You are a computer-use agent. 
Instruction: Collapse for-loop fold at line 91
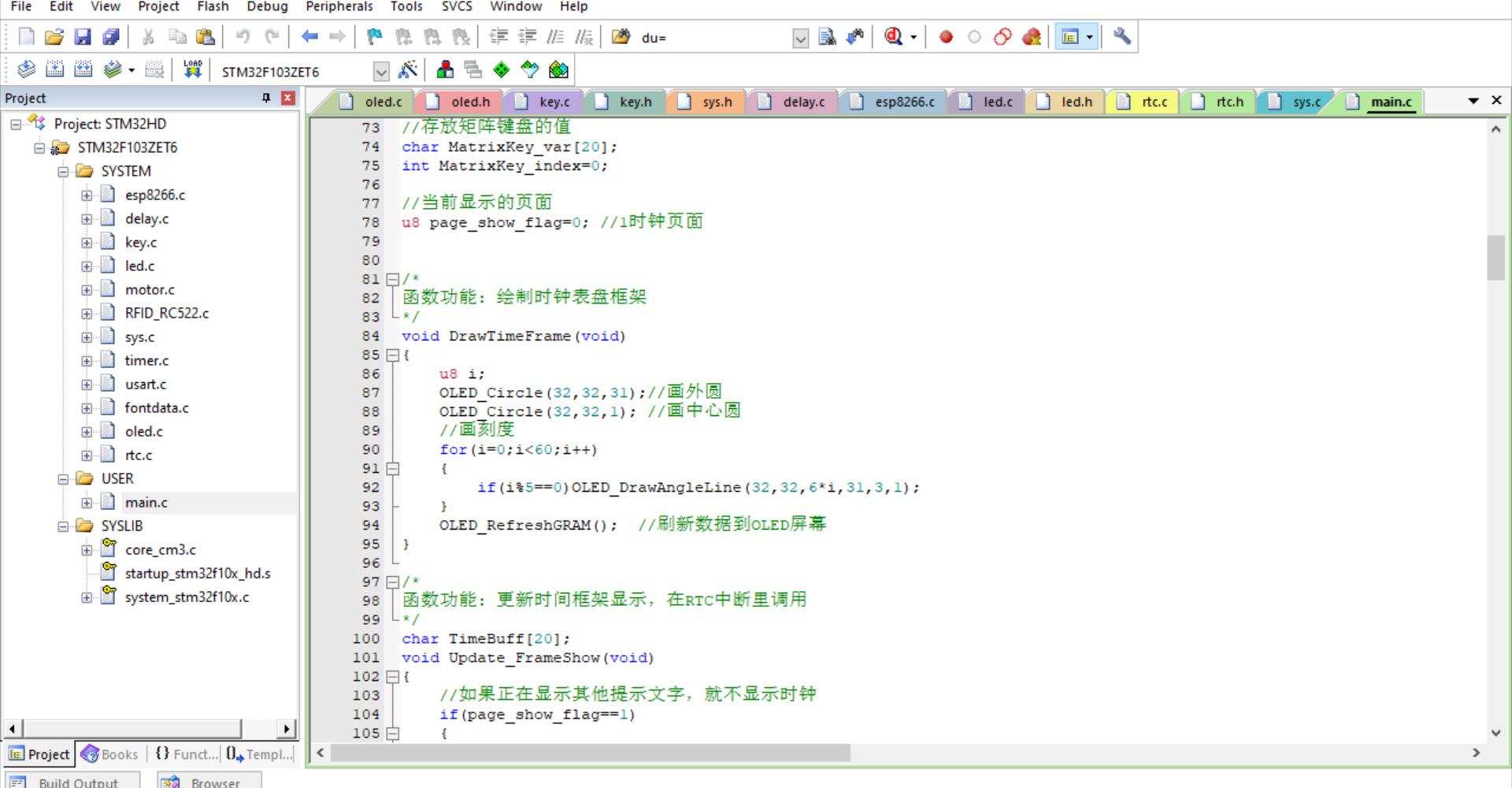click(x=392, y=469)
